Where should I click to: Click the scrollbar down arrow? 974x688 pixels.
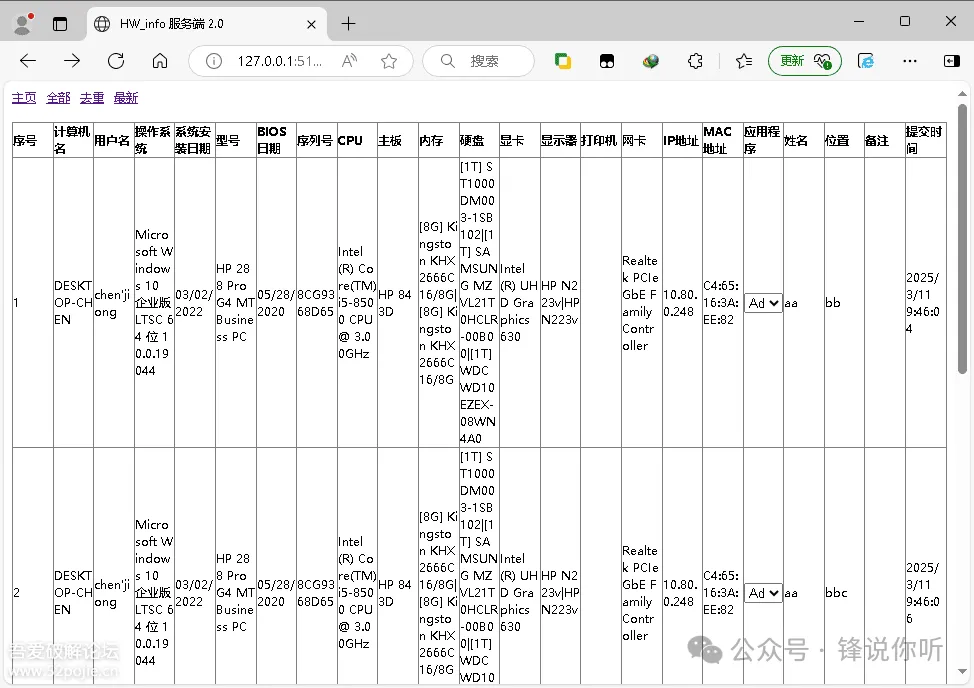(962, 671)
